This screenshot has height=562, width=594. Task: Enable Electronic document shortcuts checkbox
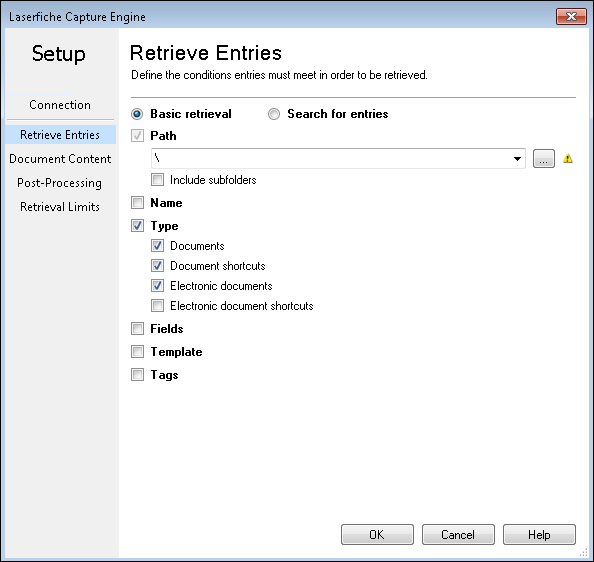pyautogui.click(x=158, y=306)
